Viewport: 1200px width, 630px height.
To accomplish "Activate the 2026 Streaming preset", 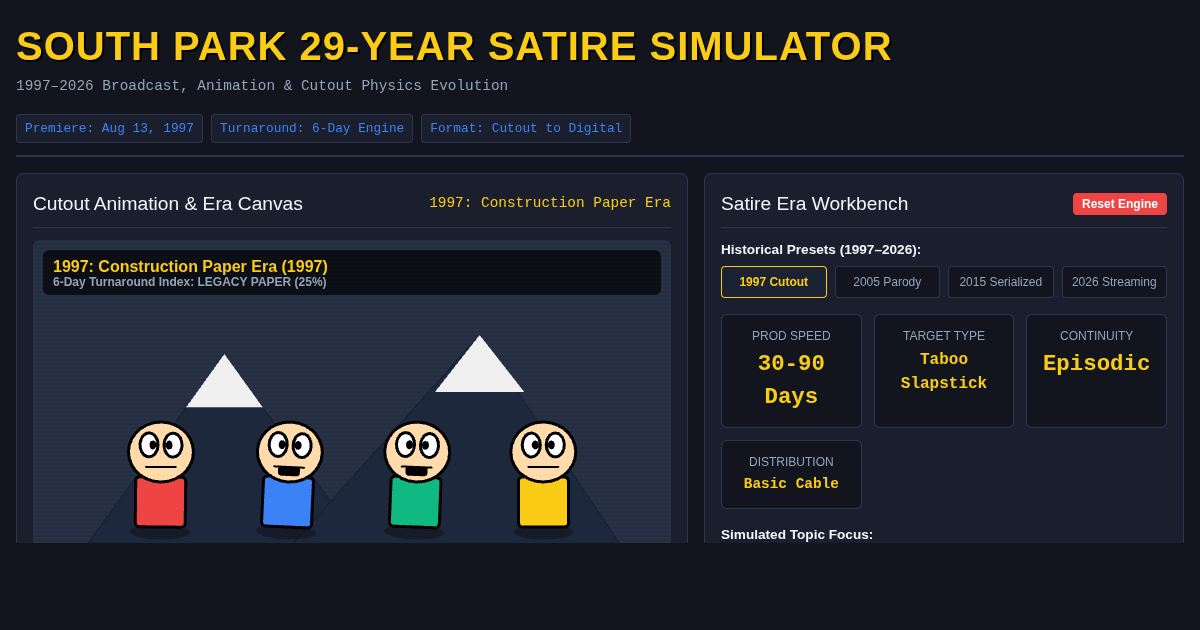I will tap(1114, 282).
